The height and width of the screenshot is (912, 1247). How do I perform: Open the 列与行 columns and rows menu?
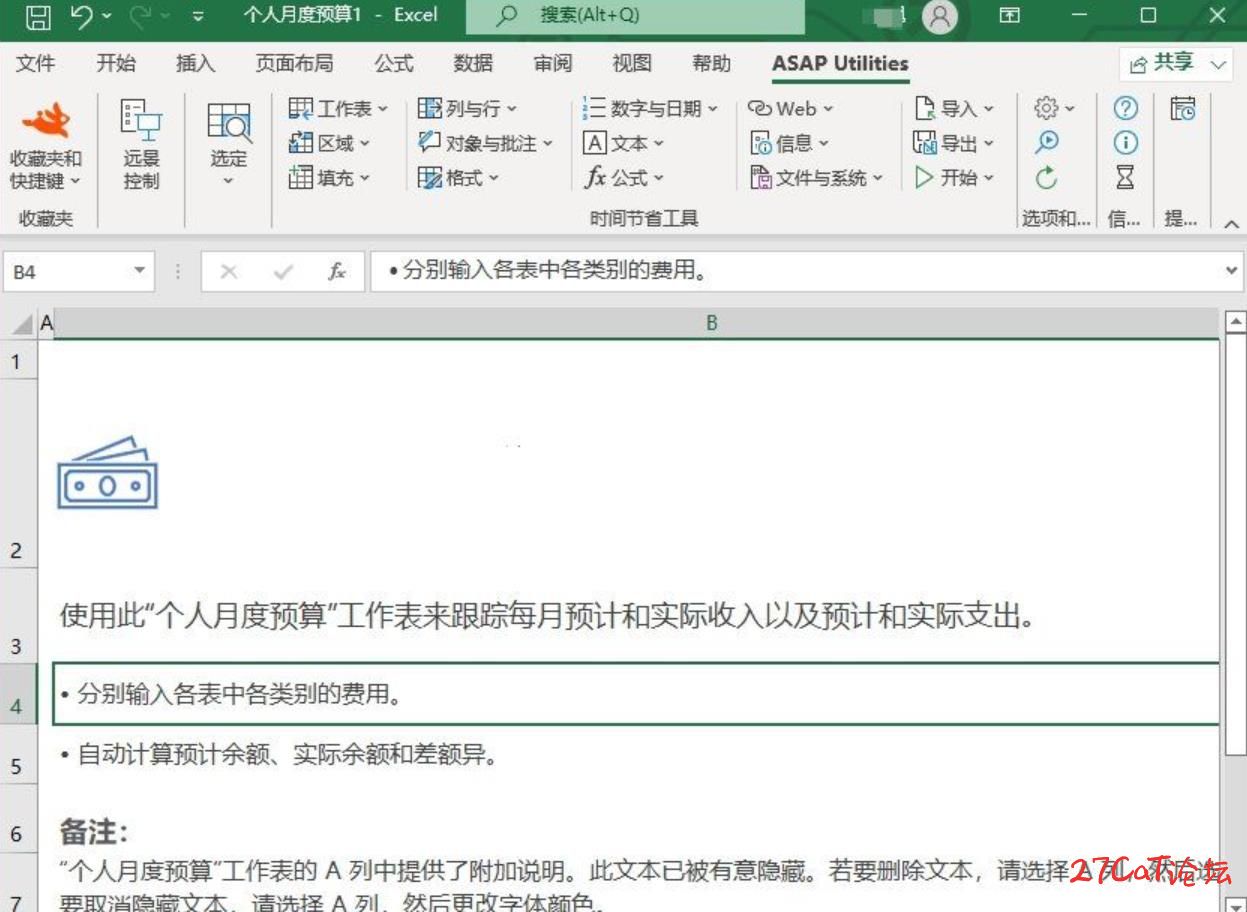[467, 108]
